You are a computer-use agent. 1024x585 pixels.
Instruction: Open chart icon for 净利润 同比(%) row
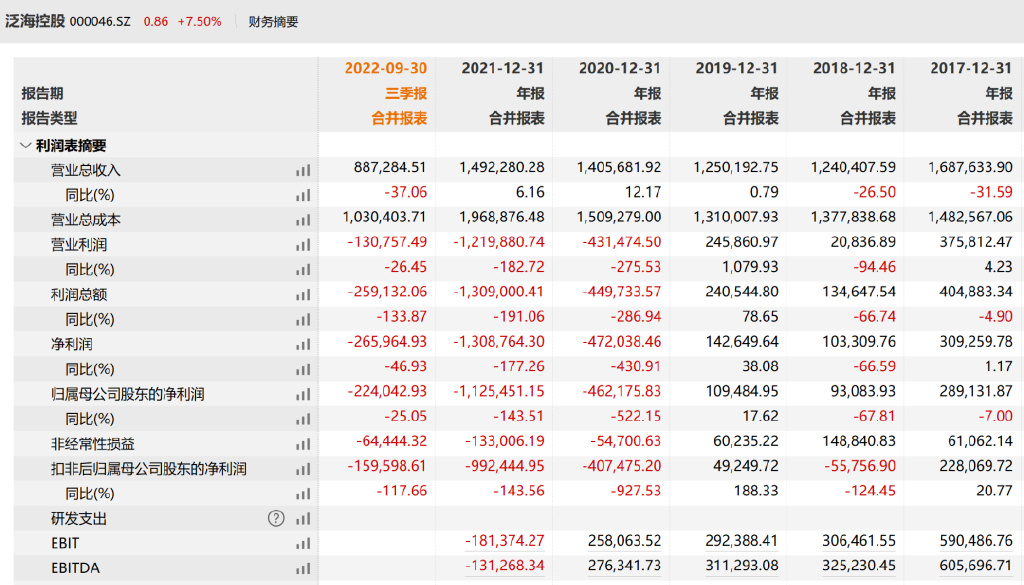[303, 370]
